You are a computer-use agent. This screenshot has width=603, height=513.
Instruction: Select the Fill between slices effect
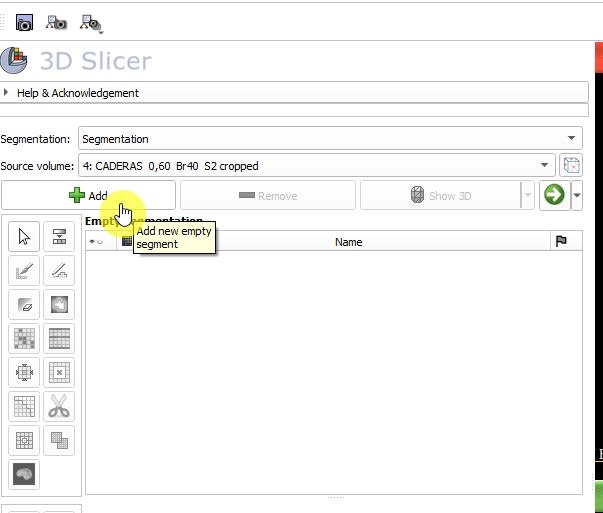click(x=59, y=338)
